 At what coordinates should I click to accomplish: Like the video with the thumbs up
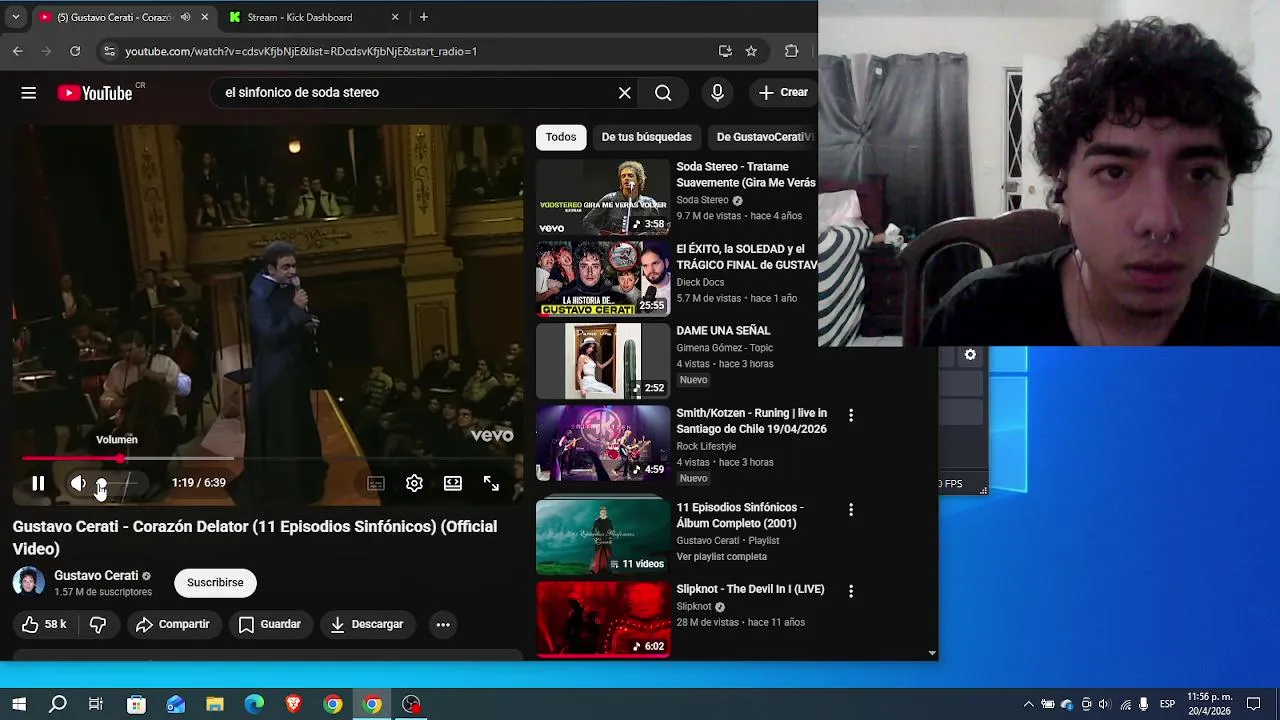(43, 624)
